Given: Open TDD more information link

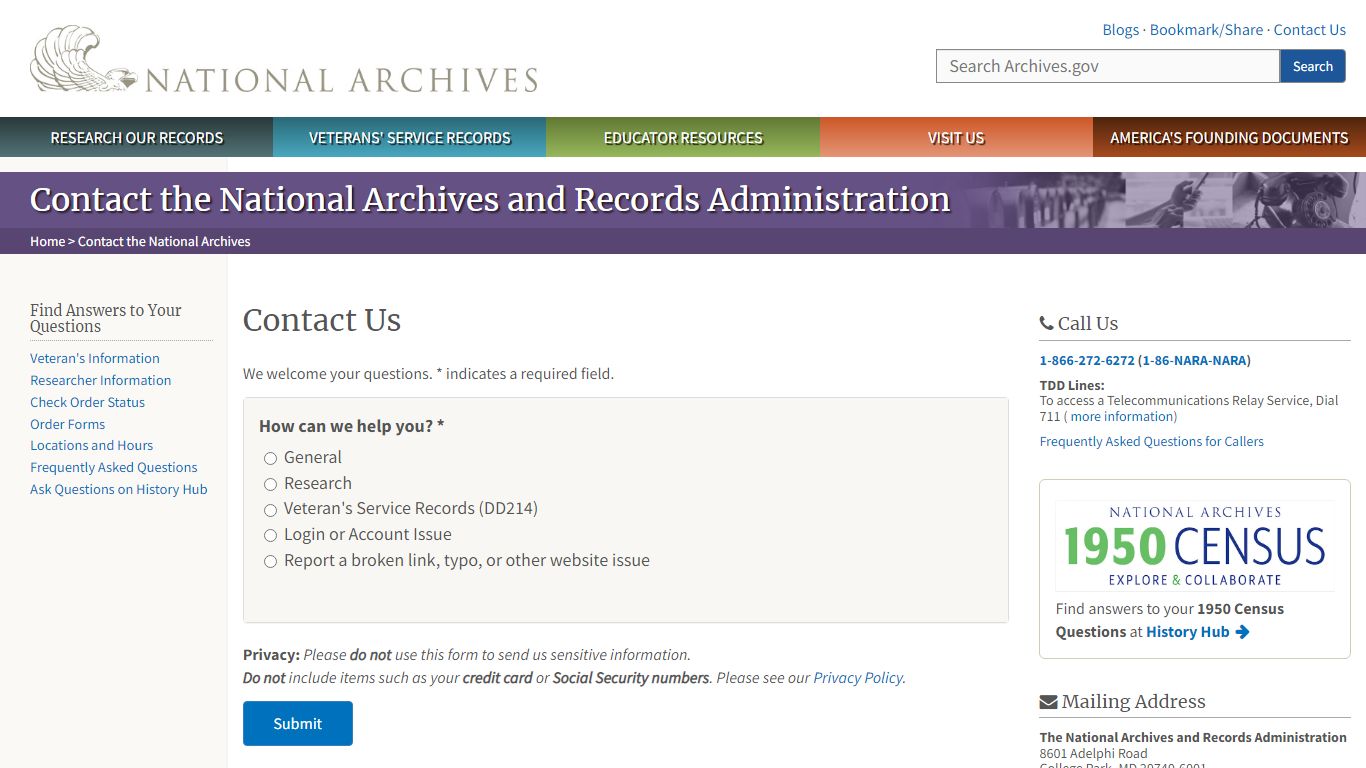Looking at the screenshot, I should point(1122,416).
